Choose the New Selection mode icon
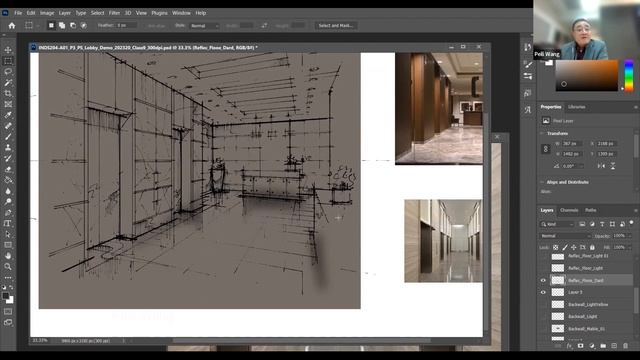640x360 pixels. (x=51, y=25)
